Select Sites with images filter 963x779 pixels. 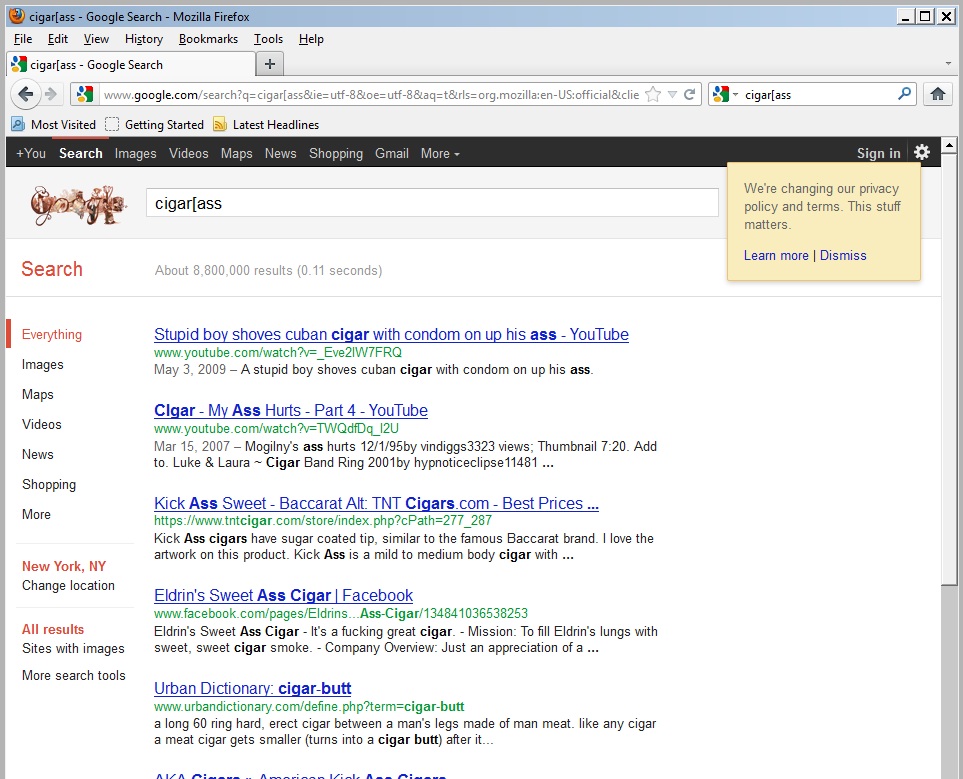(x=73, y=649)
